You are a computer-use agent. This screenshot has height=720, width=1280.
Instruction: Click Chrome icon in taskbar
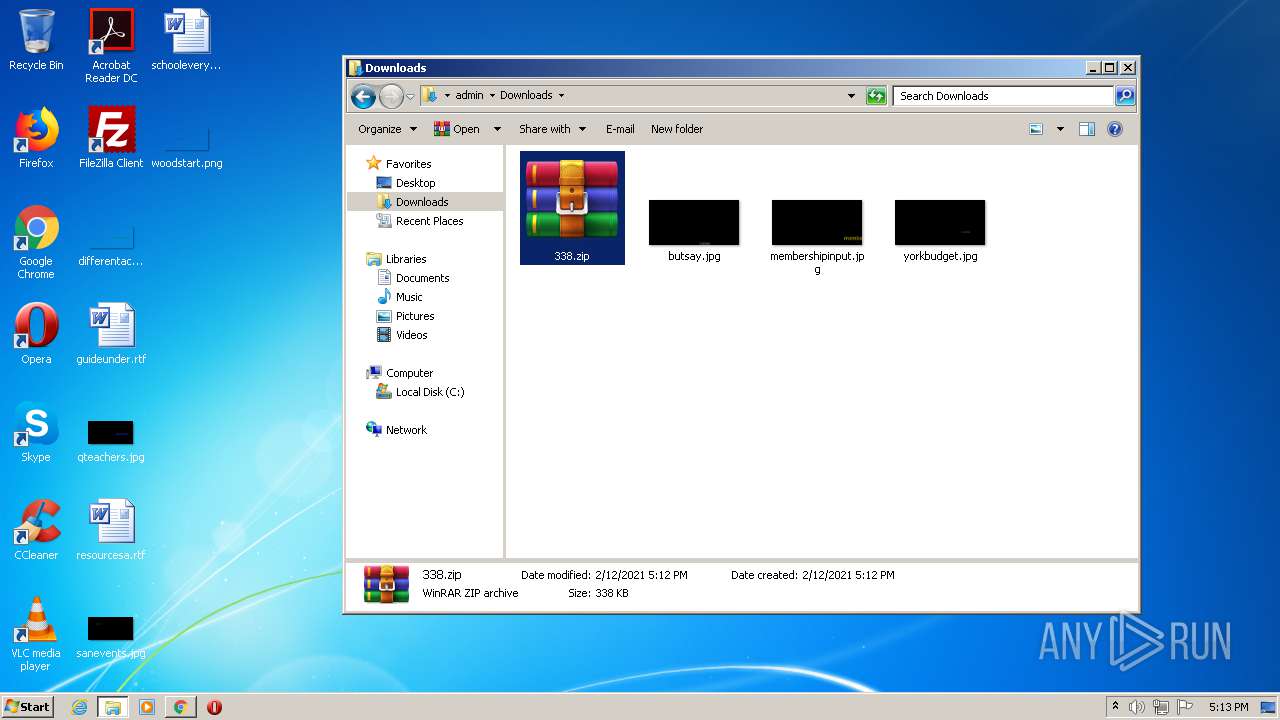tap(180, 707)
